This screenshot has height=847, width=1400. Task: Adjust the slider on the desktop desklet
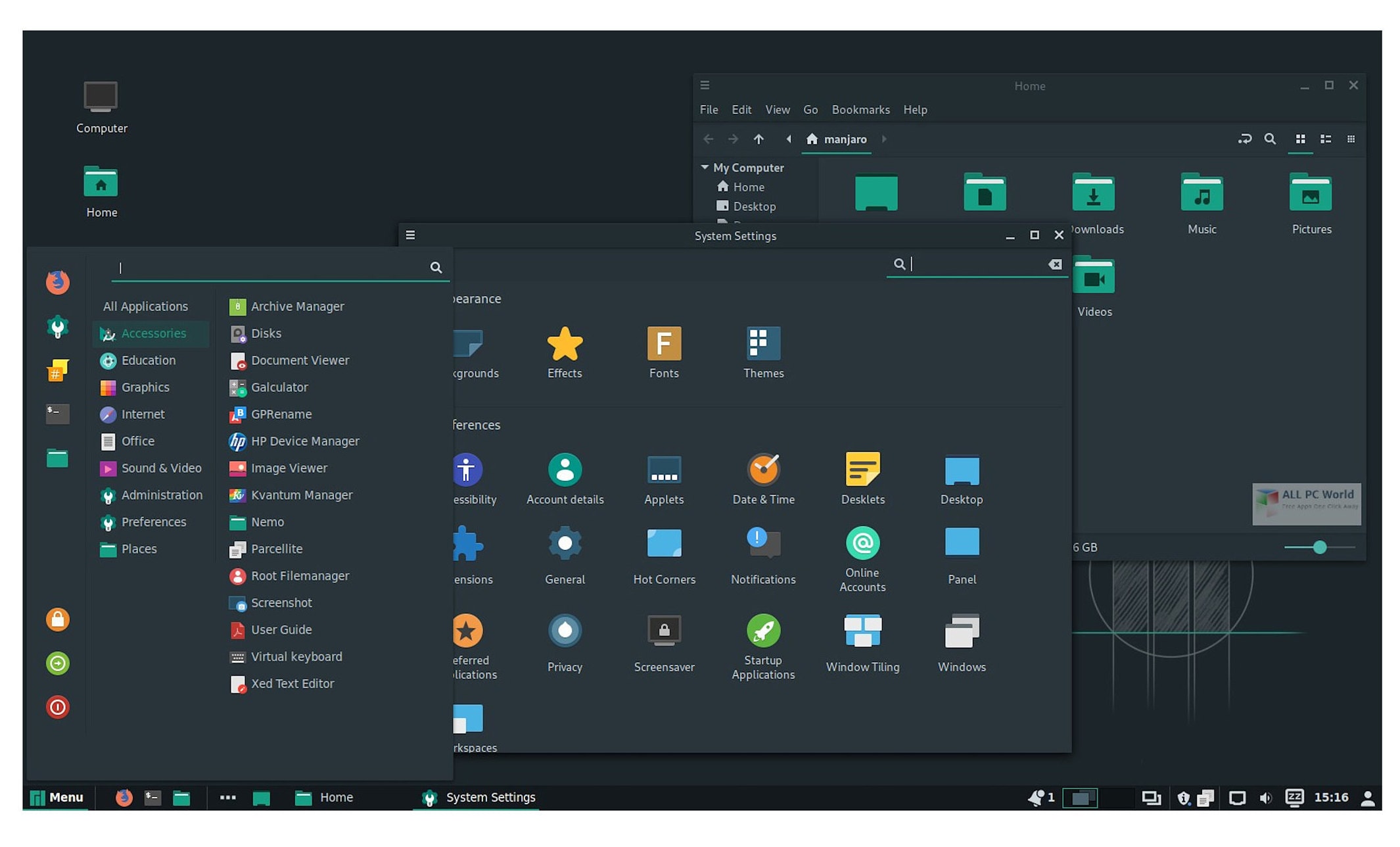[x=1320, y=547]
